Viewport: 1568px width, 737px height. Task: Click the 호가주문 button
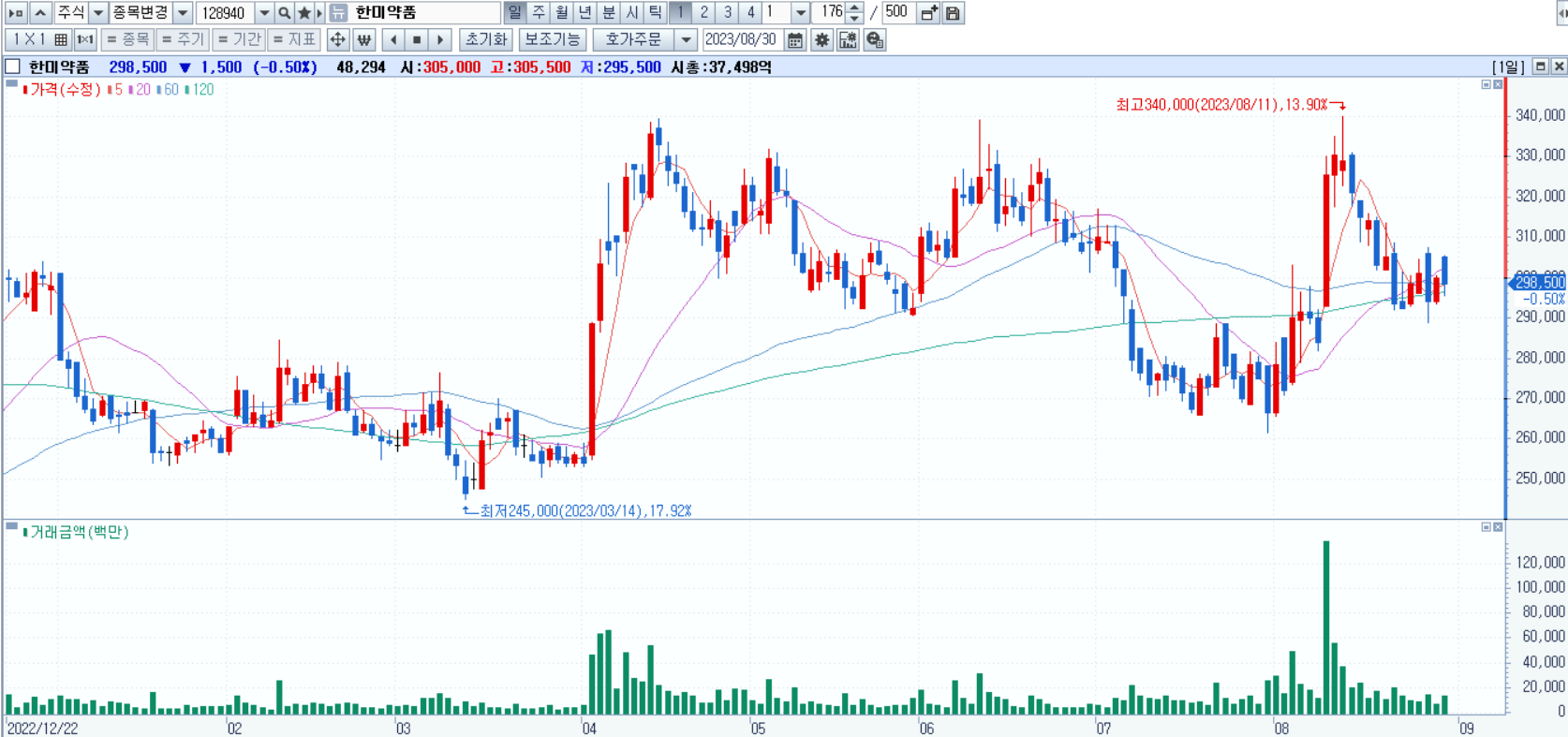pyautogui.click(x=633, y=39)
